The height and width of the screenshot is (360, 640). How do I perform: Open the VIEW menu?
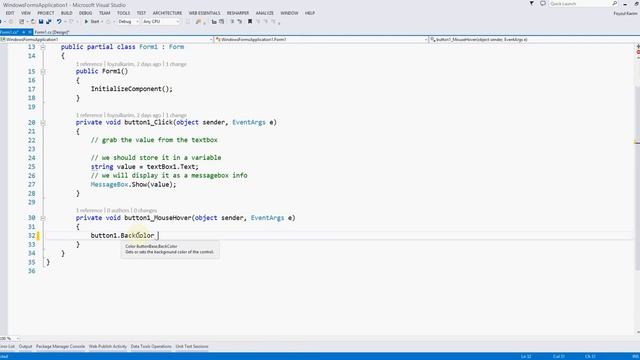26,13
